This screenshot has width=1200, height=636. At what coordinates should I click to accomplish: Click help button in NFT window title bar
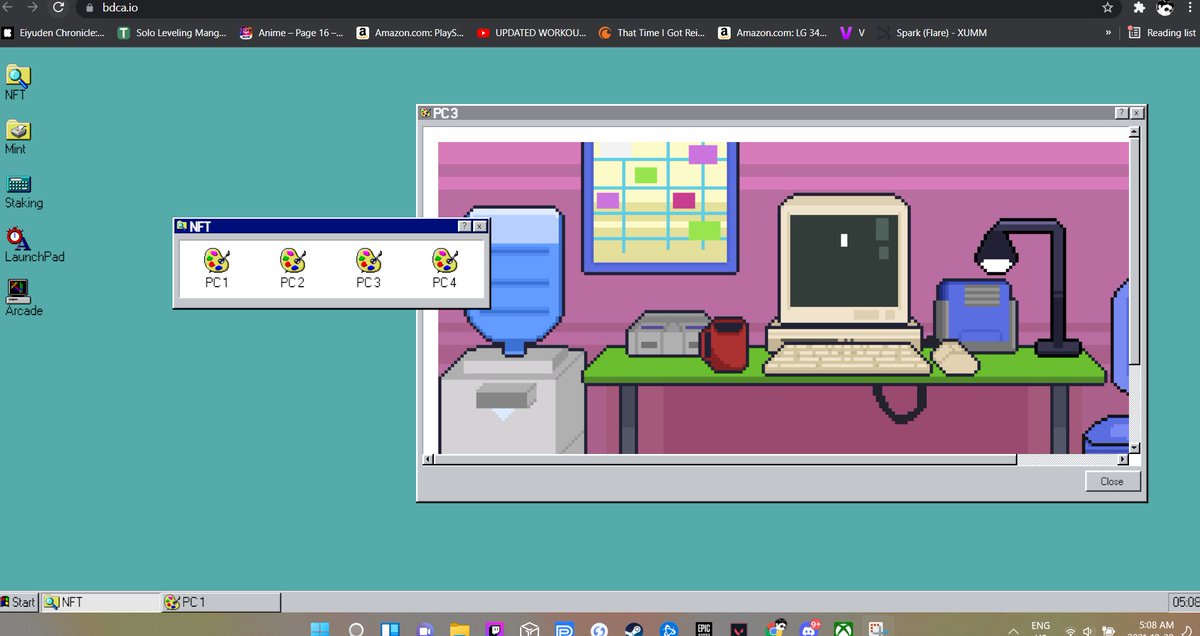coord(464,227)
